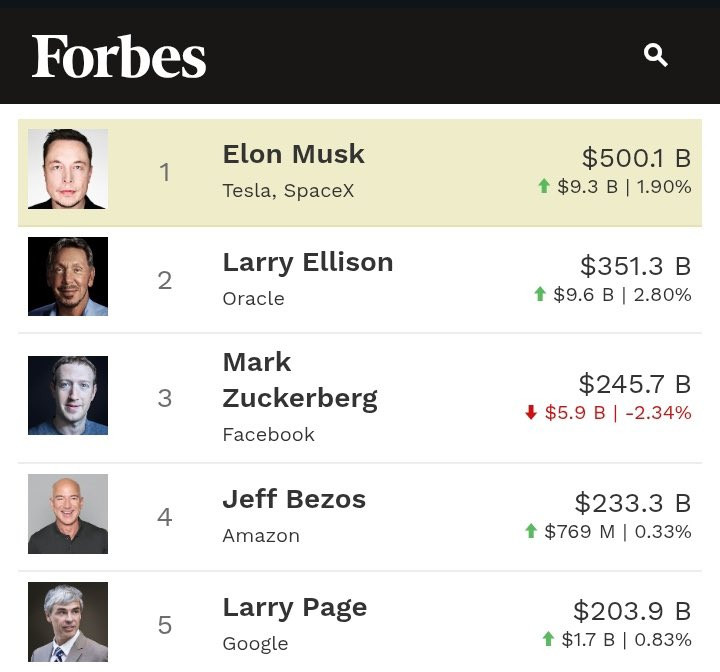The width and height of the screenshot is (720, 672).
Task: Open the Forbes logo homepage
Action: 119,56
